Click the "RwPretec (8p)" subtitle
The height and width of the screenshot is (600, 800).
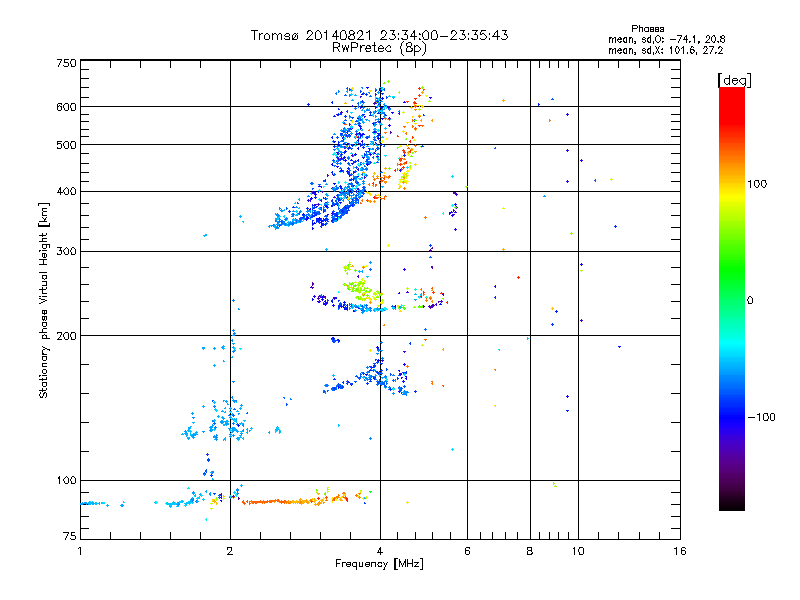[379, 48]
